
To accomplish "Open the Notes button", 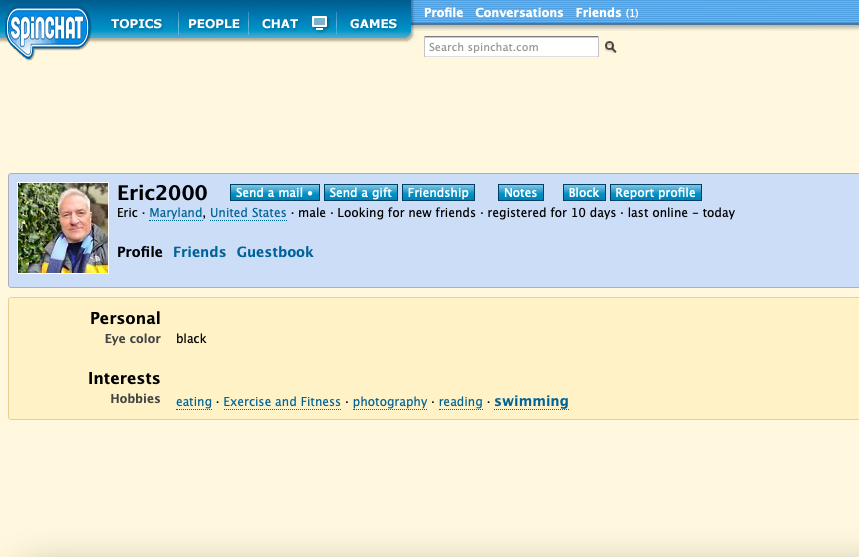I will point(520,193).
